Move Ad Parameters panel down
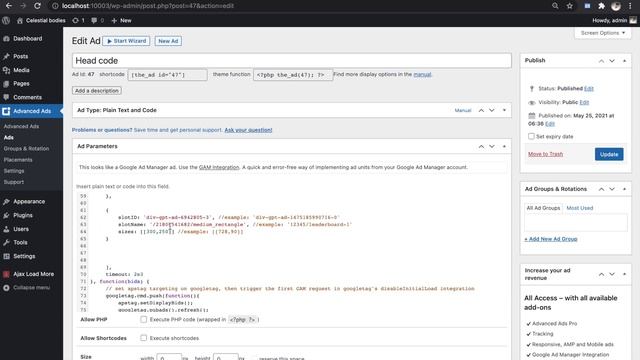 click(x=492, y=146)
